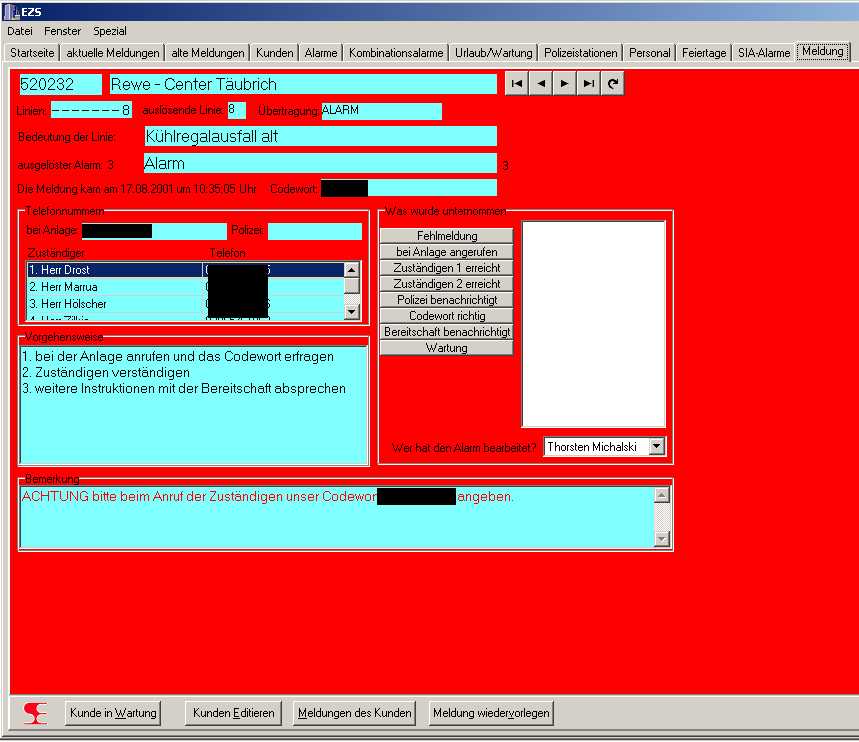Mark alarm as Fehlmeldung

click(x=446, y=236)
